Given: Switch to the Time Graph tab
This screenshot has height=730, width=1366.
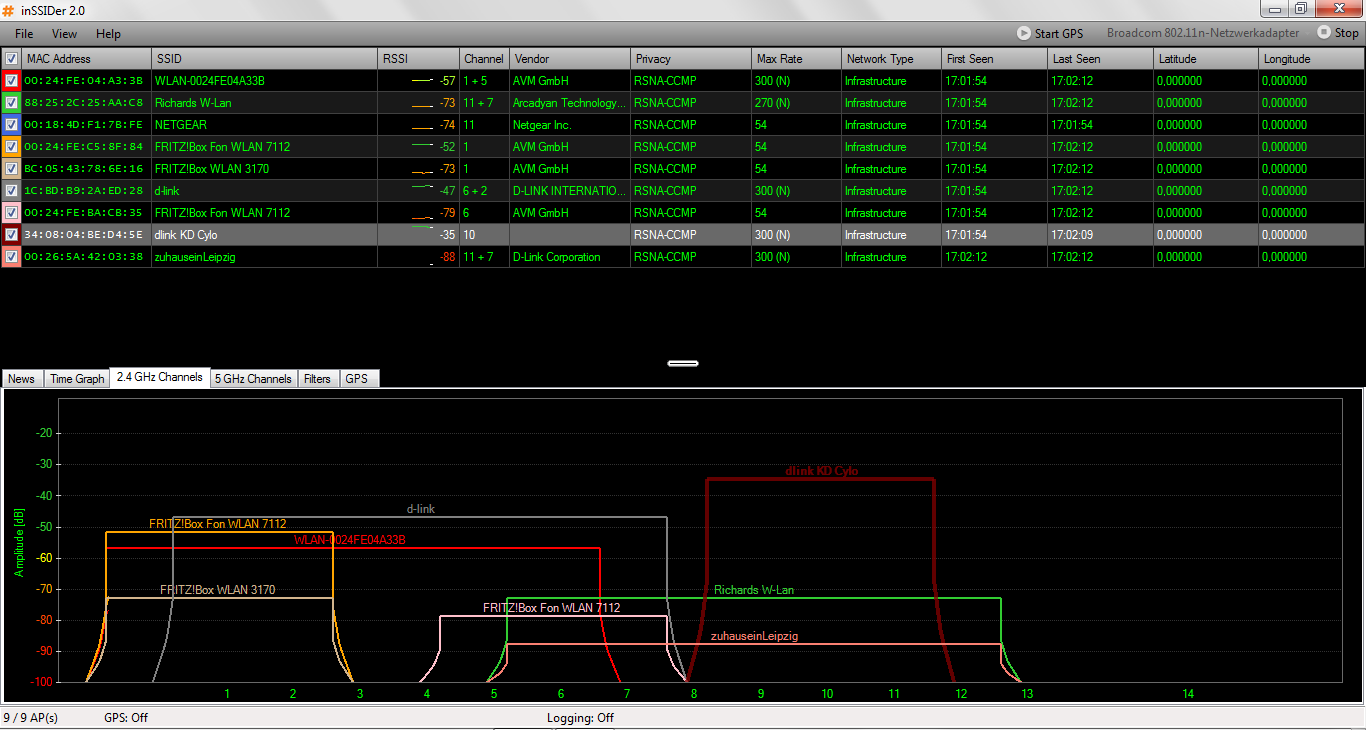Looking at the screenshot, I should [77, 379].
